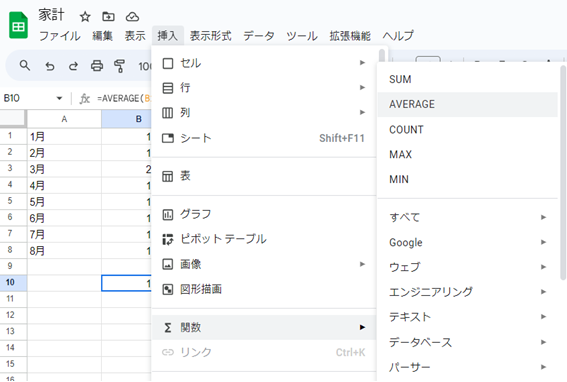Click the select-all corner box
Screen dimensions: 567x382
pyautogui.click(x=13, y=119)
